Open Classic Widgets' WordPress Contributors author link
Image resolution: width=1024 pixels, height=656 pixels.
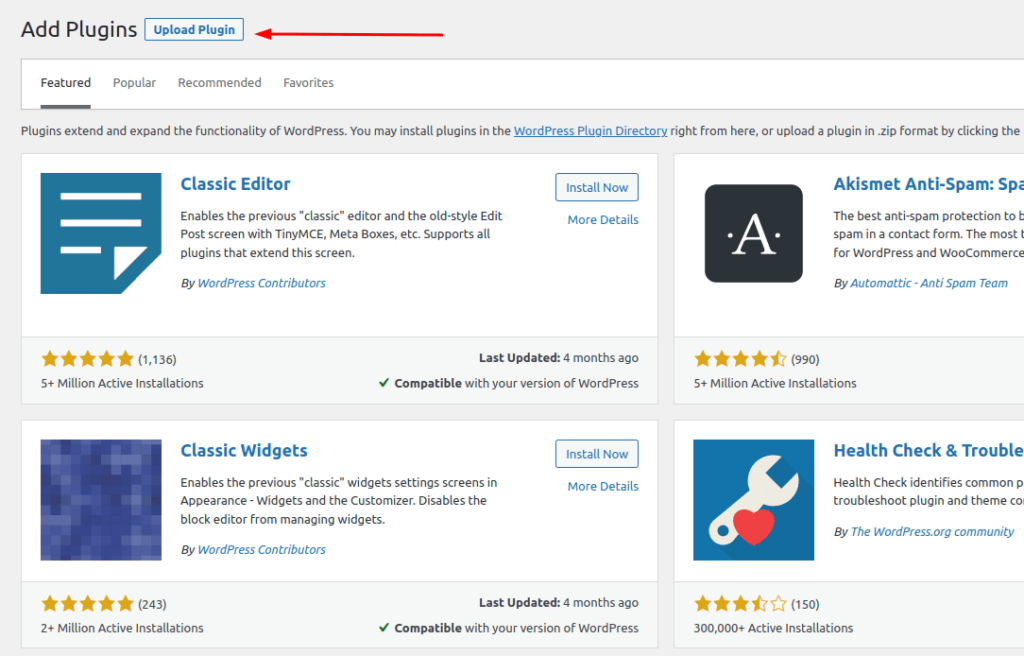[x=261, y=549]
